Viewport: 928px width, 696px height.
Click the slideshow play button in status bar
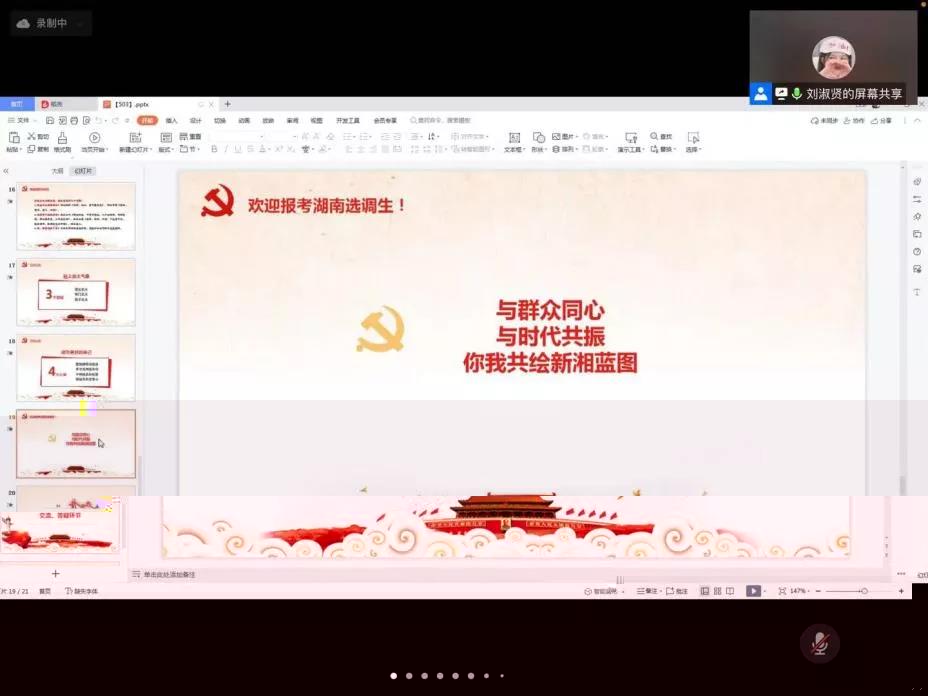click(x=753, y=591)
